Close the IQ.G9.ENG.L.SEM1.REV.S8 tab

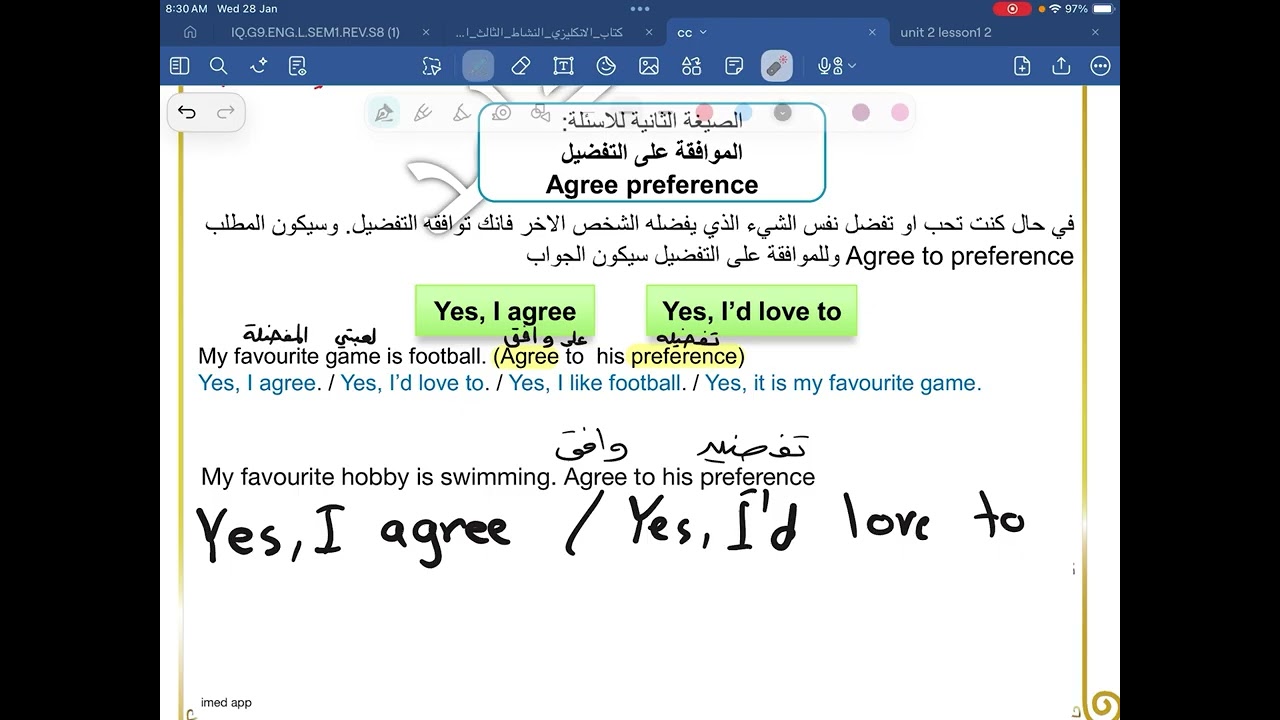point(424,32)
